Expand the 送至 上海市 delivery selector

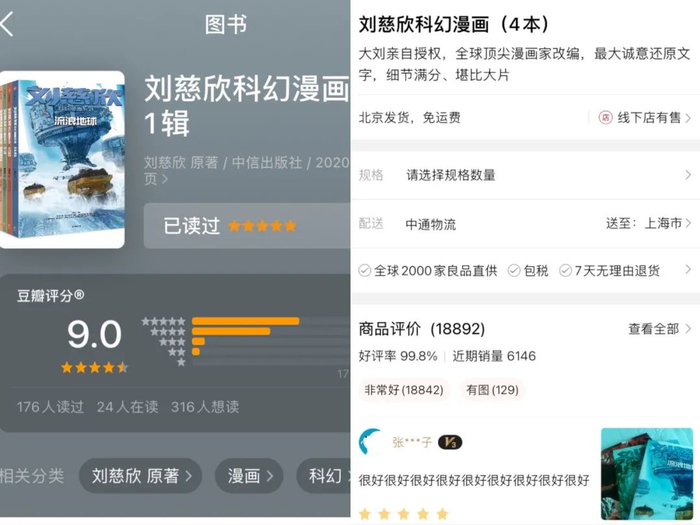point(648,223)
